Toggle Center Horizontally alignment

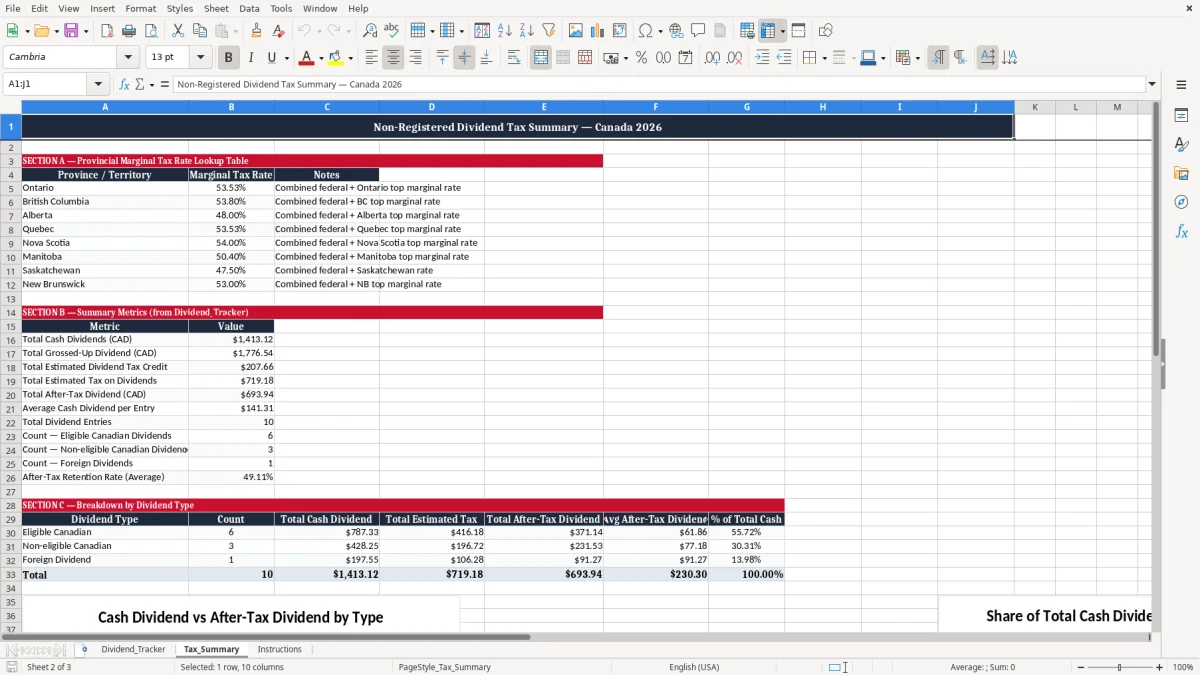click(x=393, y=58)
